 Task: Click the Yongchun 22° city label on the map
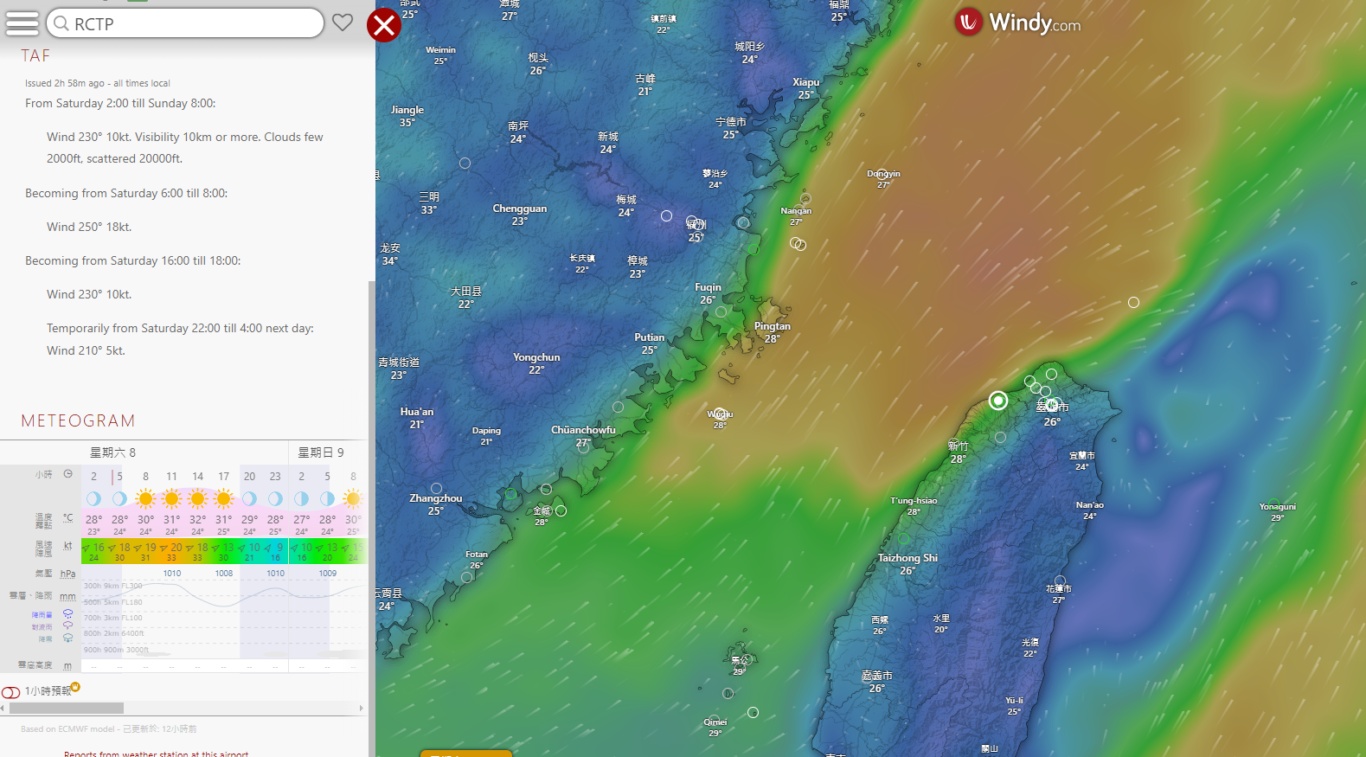[537, 363]
